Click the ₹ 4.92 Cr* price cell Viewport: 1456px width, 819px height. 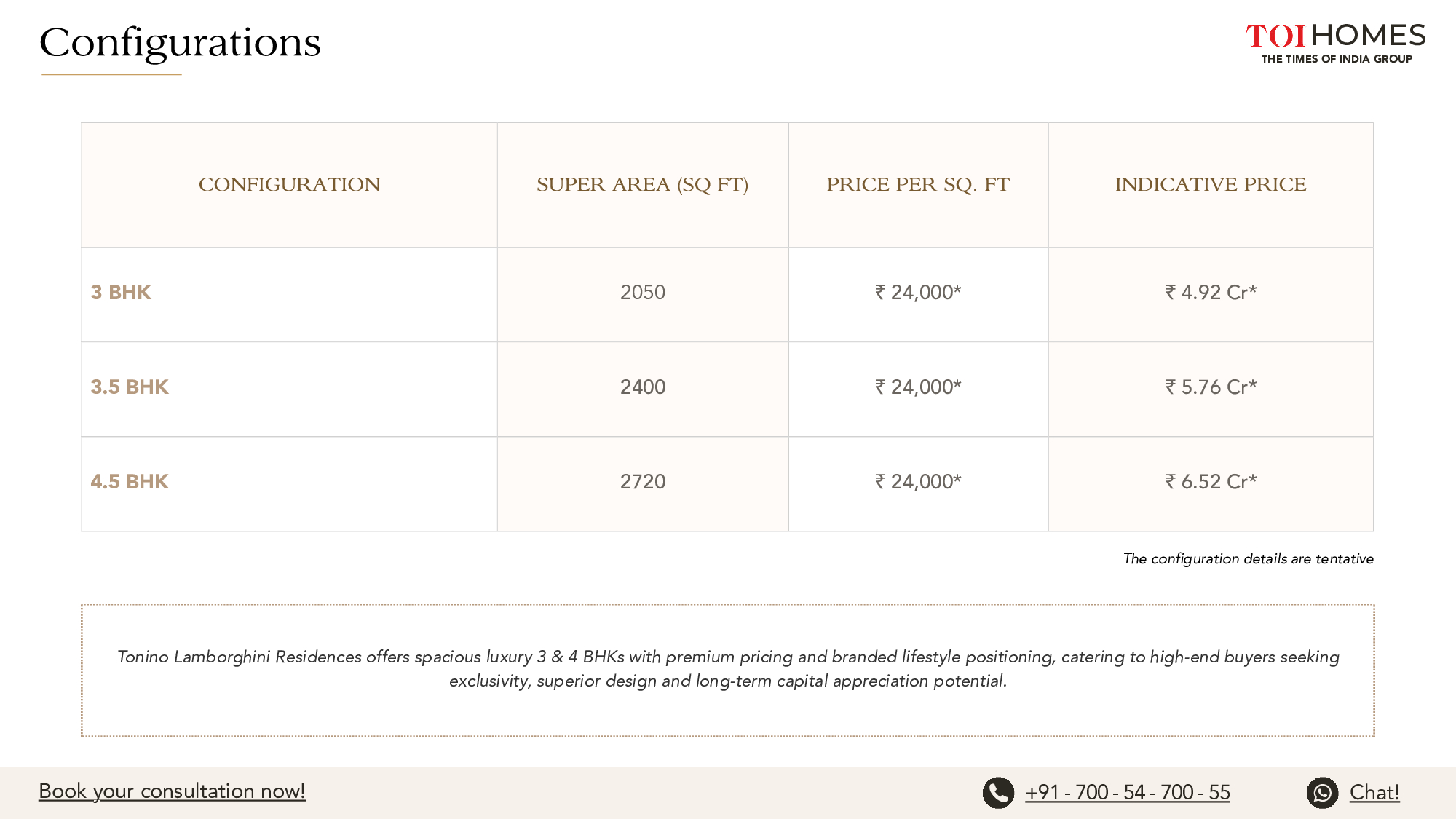coord(1211,293)
